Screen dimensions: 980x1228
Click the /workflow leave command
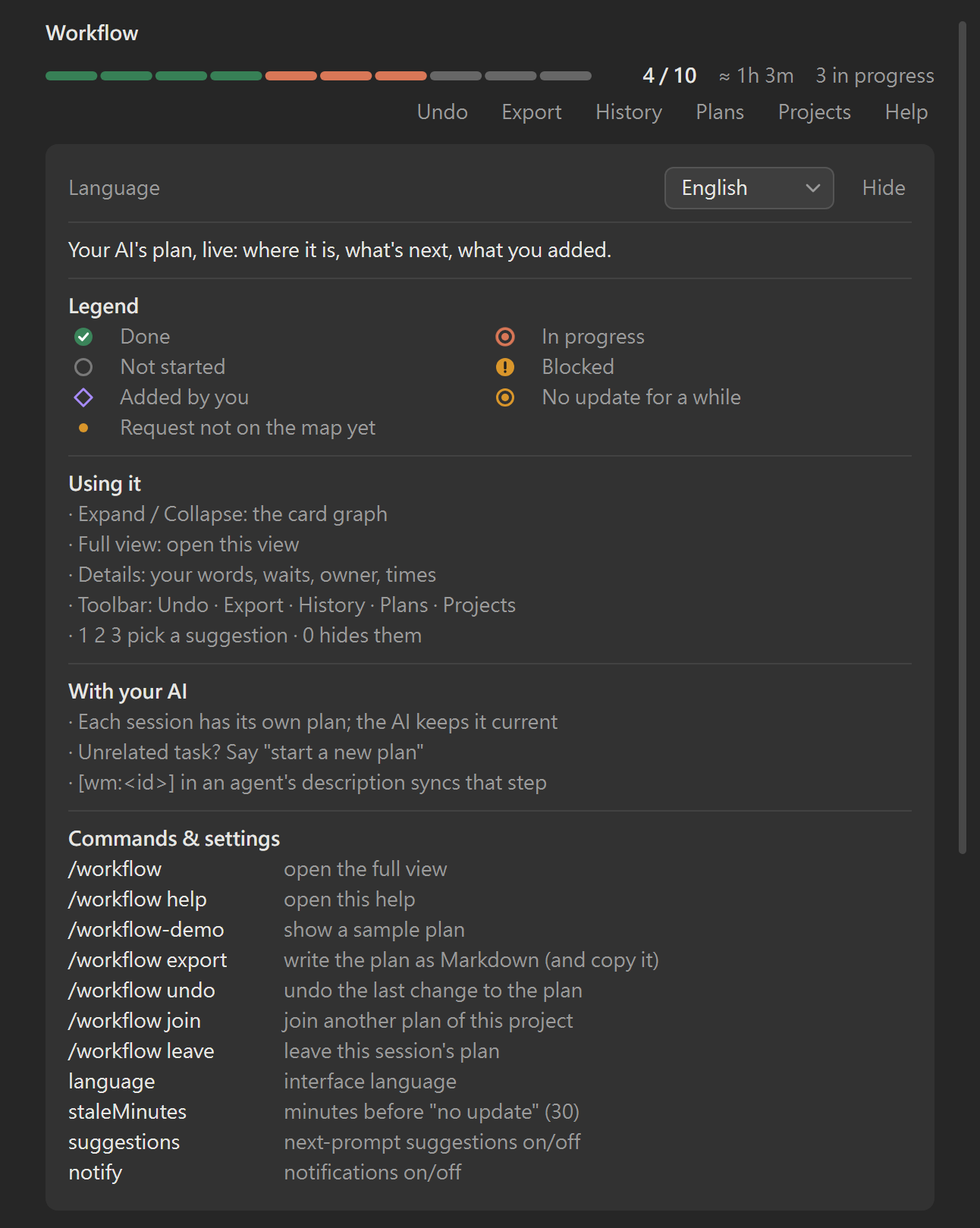tap(141, 1051)
